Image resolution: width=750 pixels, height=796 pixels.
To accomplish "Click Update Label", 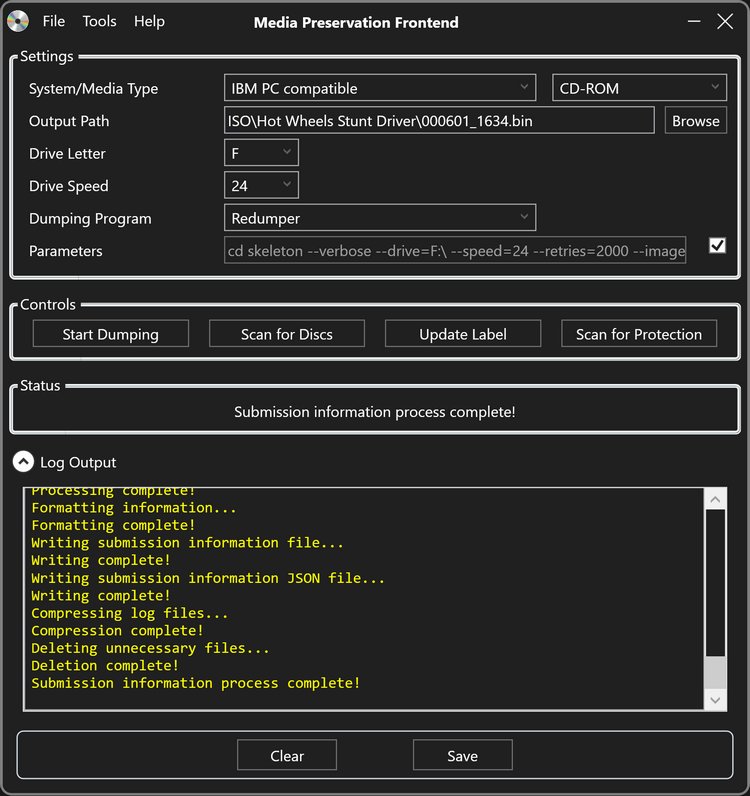I will coord(463,334).
